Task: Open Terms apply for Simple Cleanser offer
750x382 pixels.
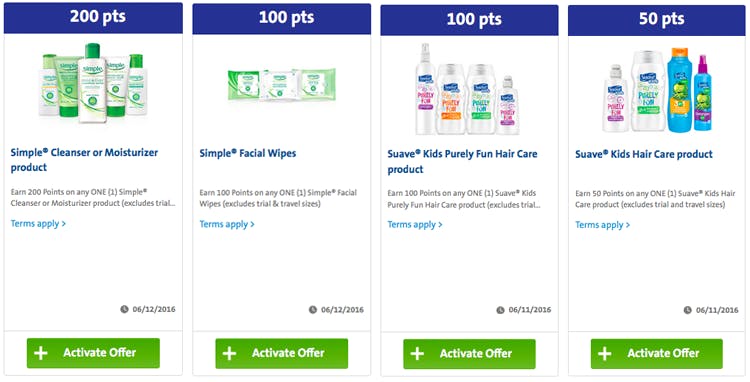Action: tap(38, 224)
